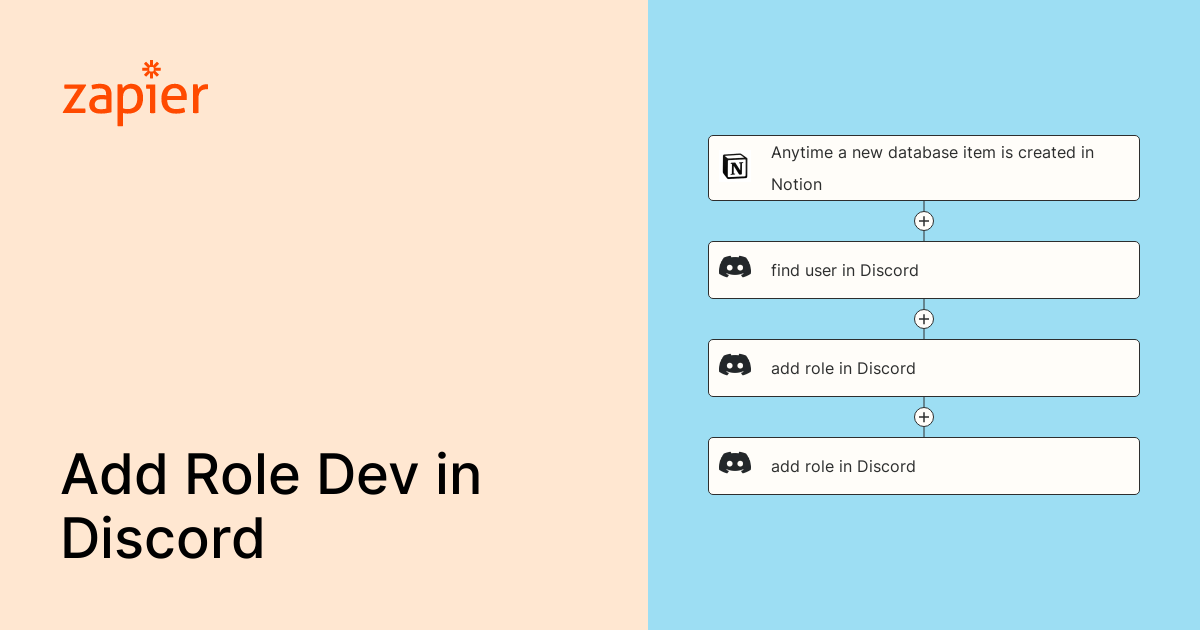Click the Discord icon in the last add role step
The width and height of the screenshot is (1200, 630).
(735, 466)
